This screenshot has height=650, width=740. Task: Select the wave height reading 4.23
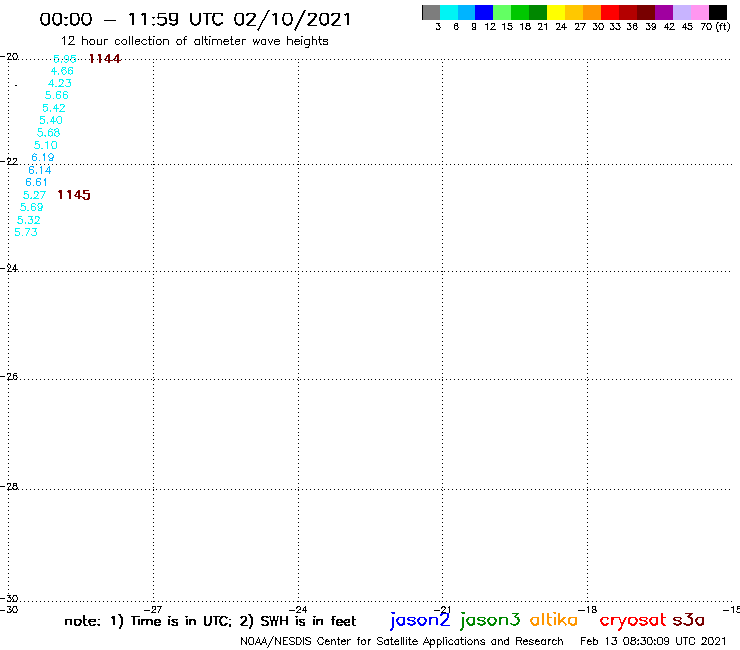(x=59, y=83)
